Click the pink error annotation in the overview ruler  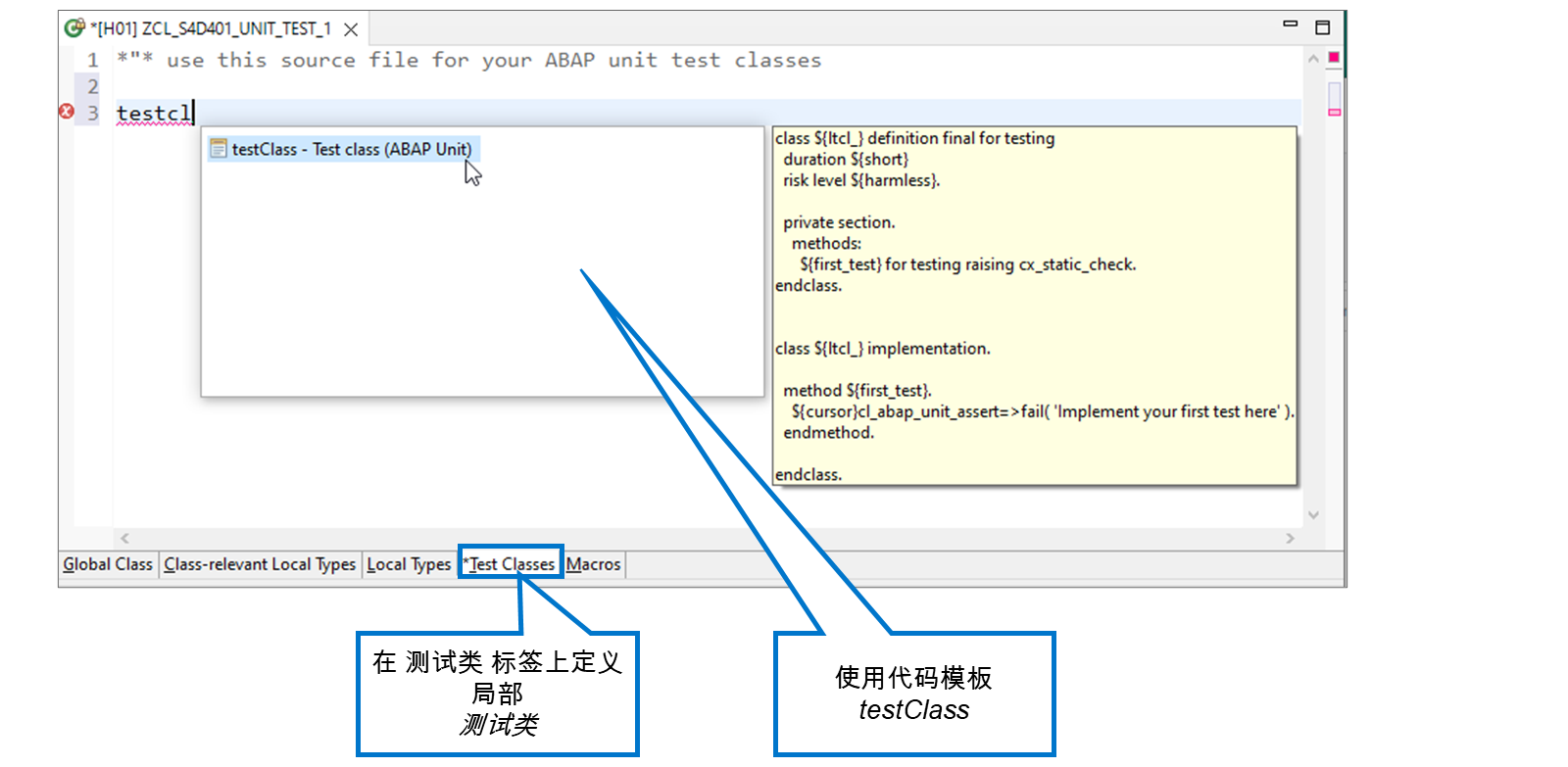coord(1334,113)
